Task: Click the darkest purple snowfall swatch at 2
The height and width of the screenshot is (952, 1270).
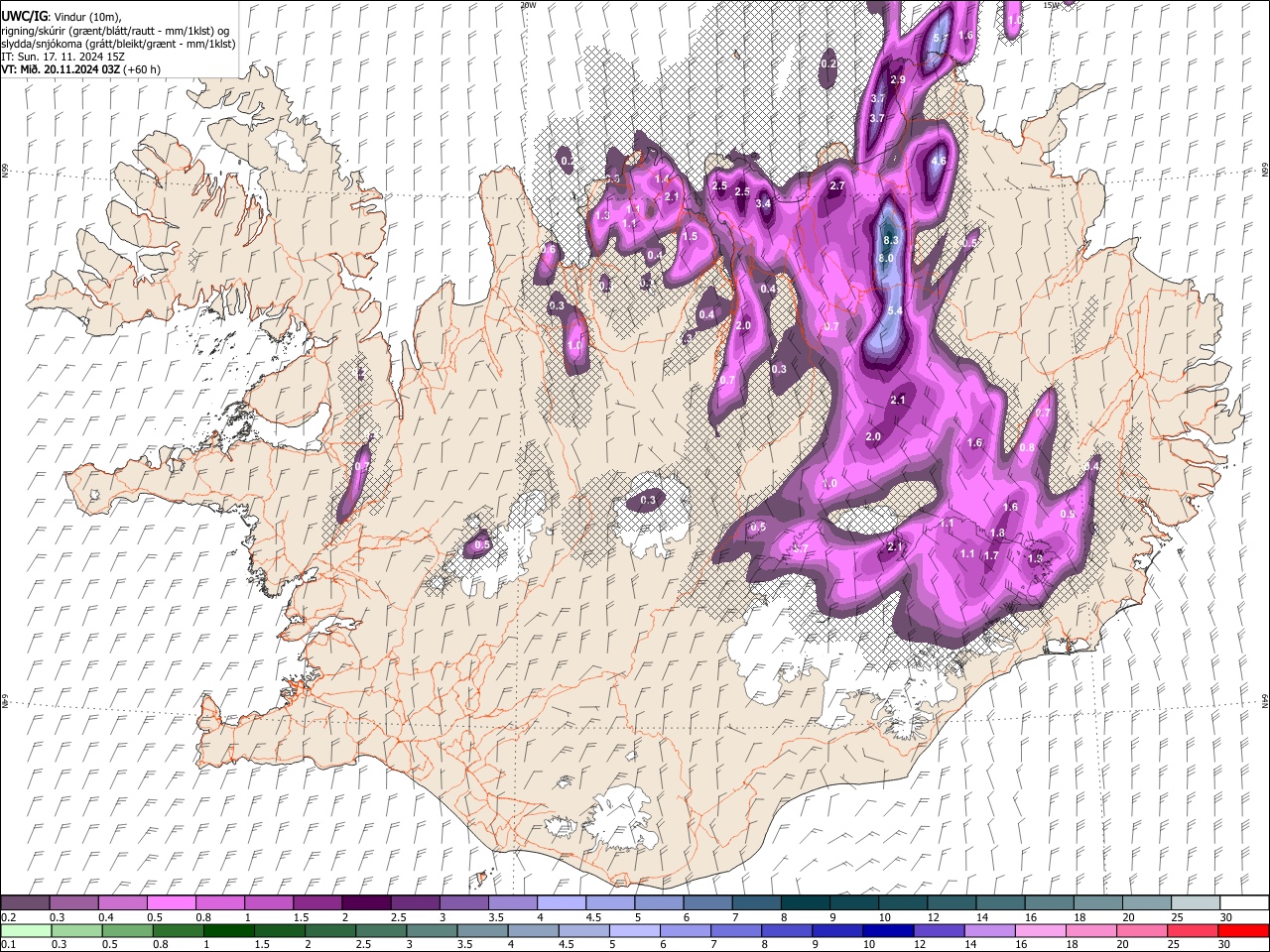Action: (365, 902)
